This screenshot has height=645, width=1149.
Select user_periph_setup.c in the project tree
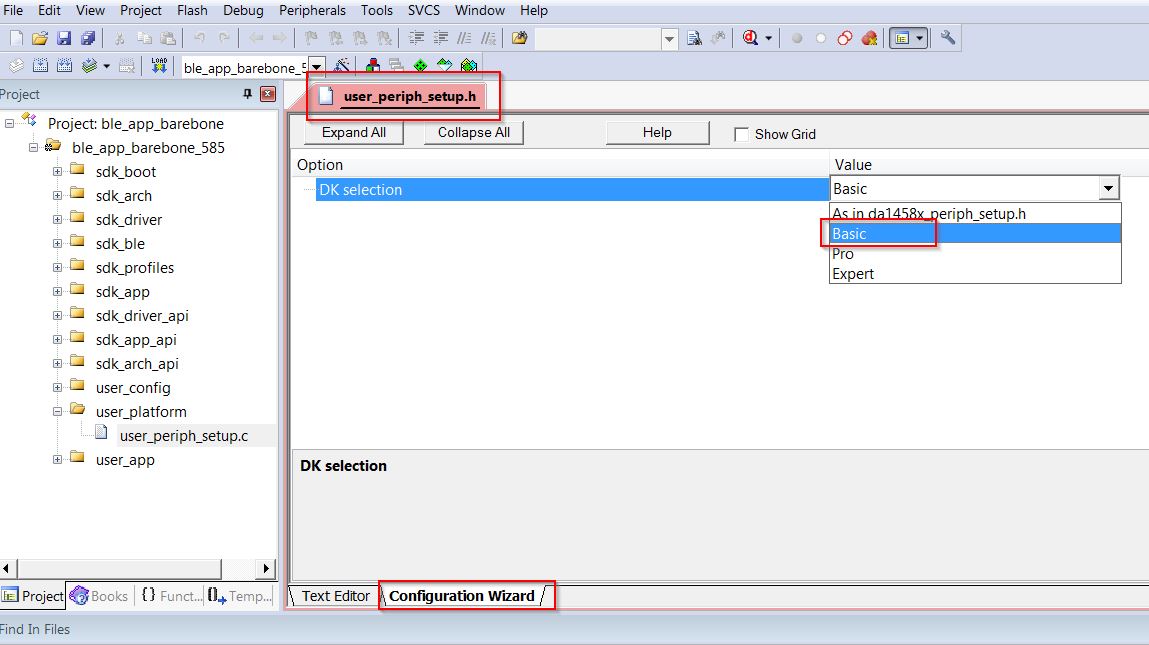coord(183,436)
